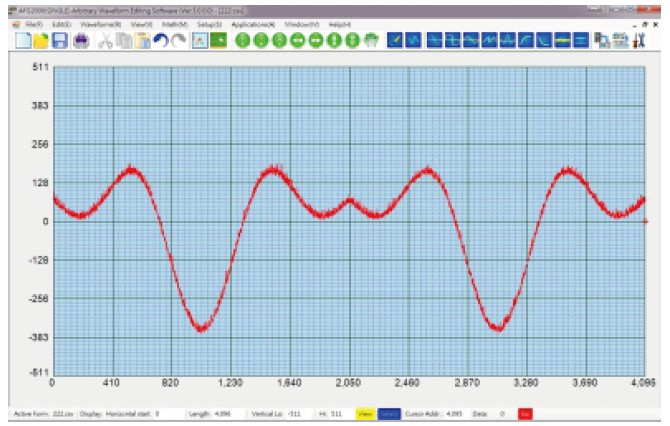Click the yellow Open folder icon

41,41
